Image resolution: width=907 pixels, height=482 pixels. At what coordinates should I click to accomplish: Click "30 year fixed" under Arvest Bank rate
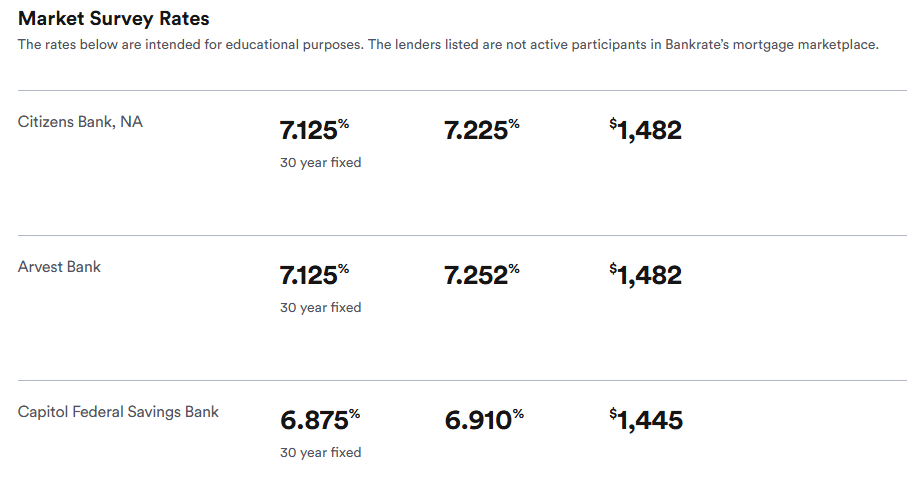(320, 308)
